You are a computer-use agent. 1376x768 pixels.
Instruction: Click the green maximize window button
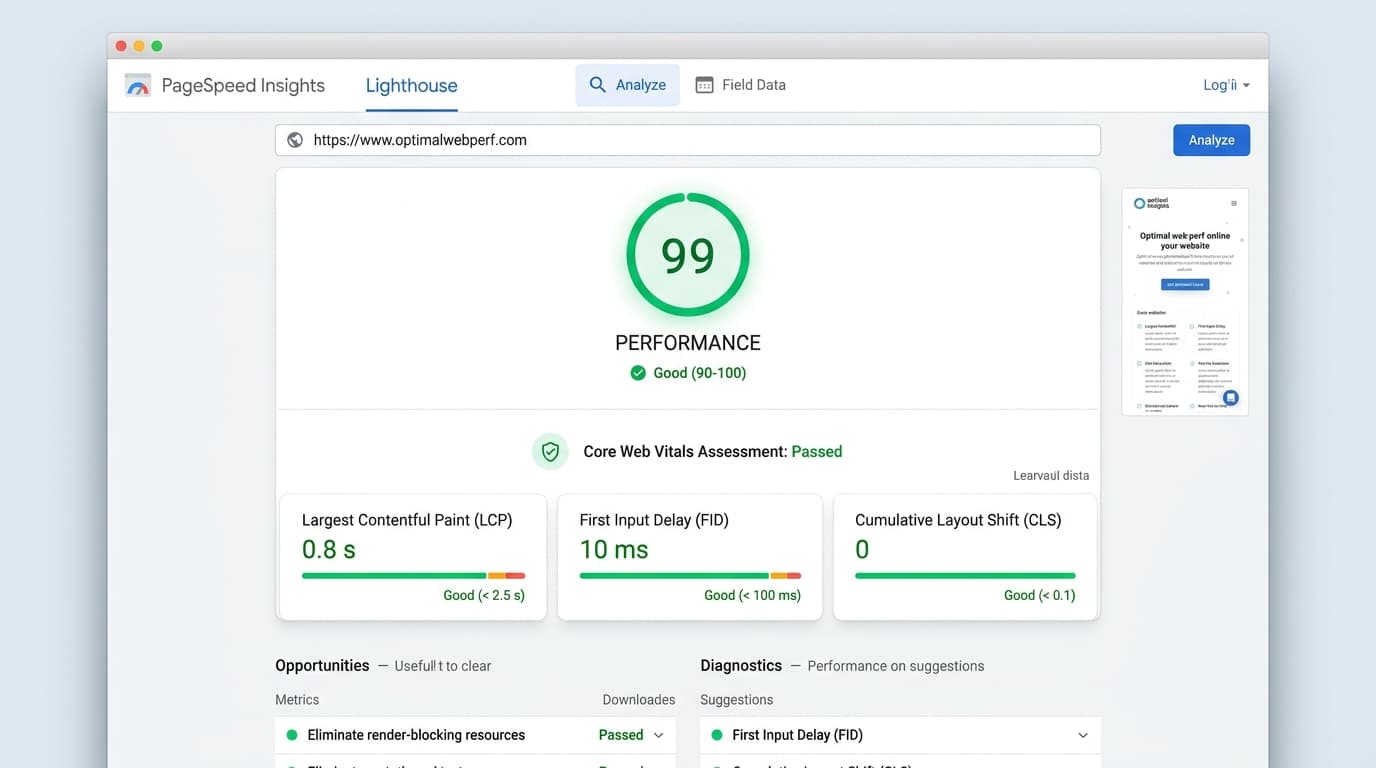(157, 46)
